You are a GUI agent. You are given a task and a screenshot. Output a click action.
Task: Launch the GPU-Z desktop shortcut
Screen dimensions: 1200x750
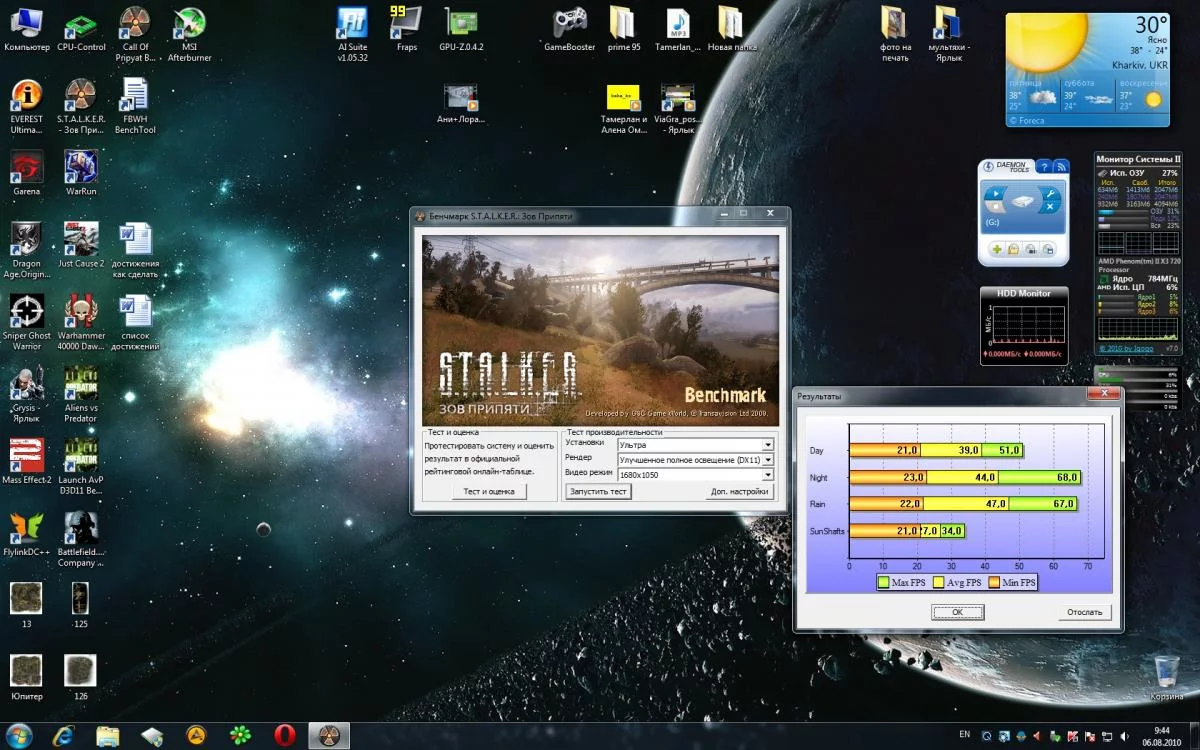pos(461,24)
